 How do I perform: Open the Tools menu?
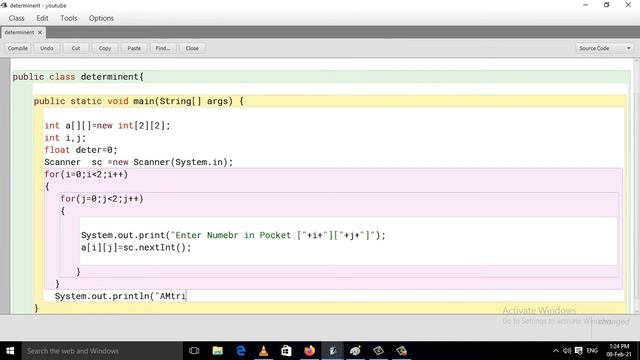coord(69,18)
